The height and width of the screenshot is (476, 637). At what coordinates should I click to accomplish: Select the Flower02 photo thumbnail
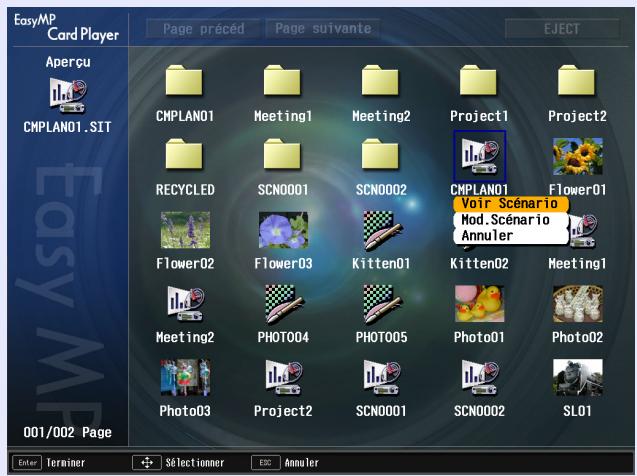[185, 230]
